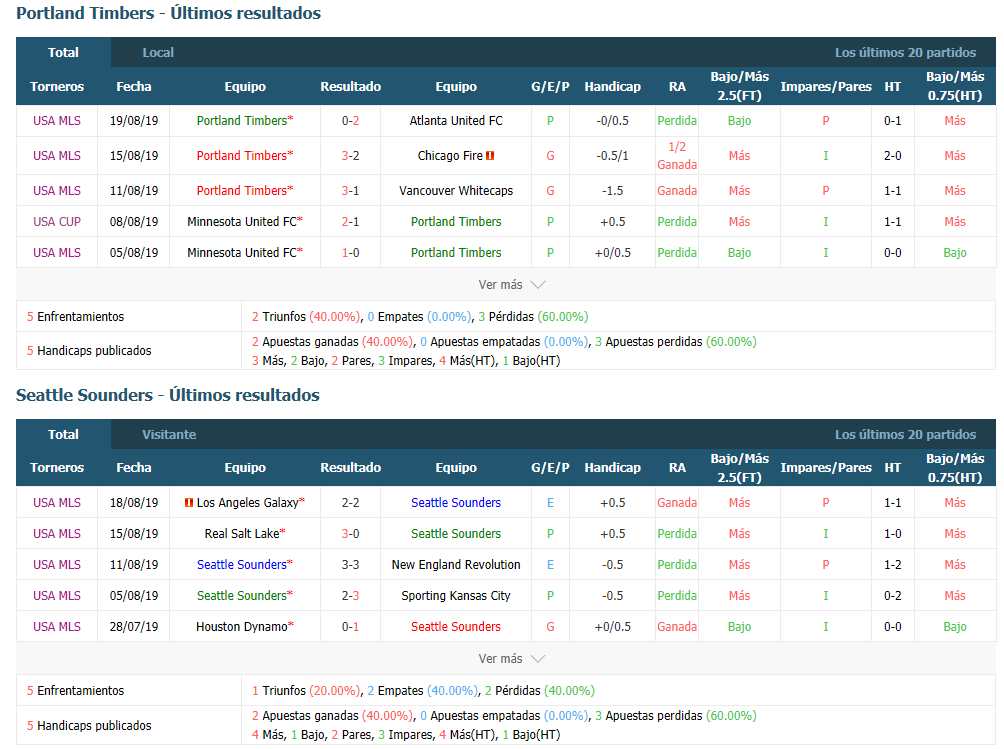Click 1 Triunfos (20.00%) summary text
The width and height of the screenshot is (1004, 749).
click(x=306, y=691)
